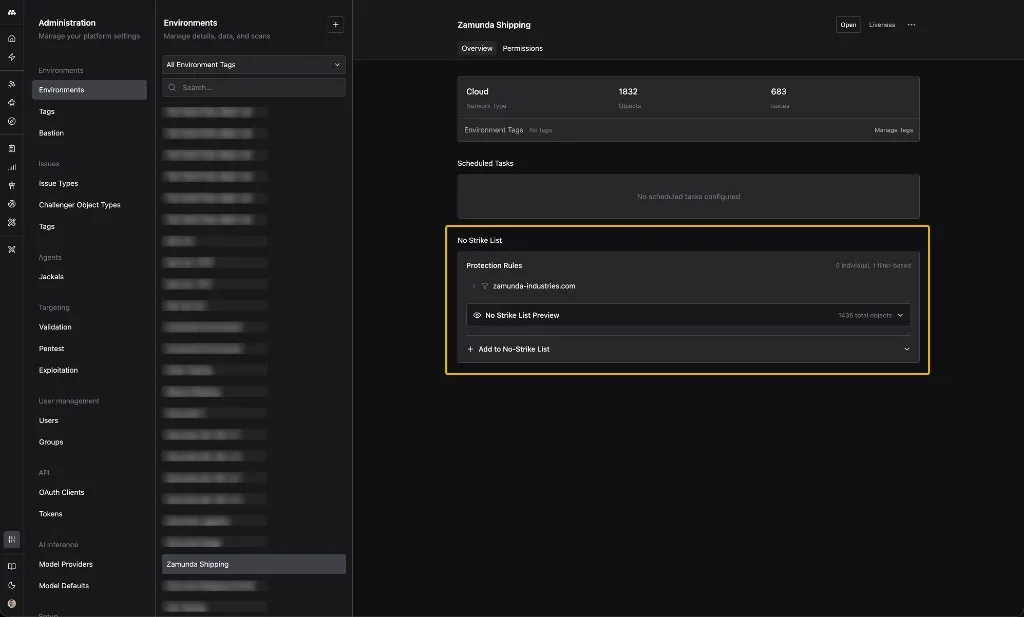
Task: Click the lightning bolt rail icon
Action: tap(12, 57)
